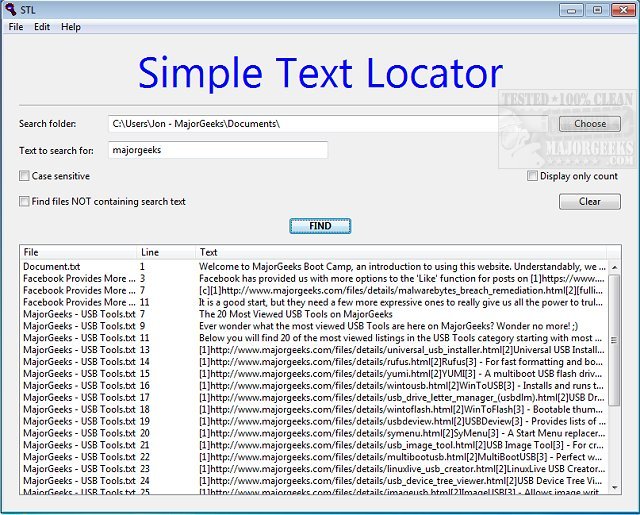
Task: Click the yumi.html result text cell
Action: (x=400, y=373)
